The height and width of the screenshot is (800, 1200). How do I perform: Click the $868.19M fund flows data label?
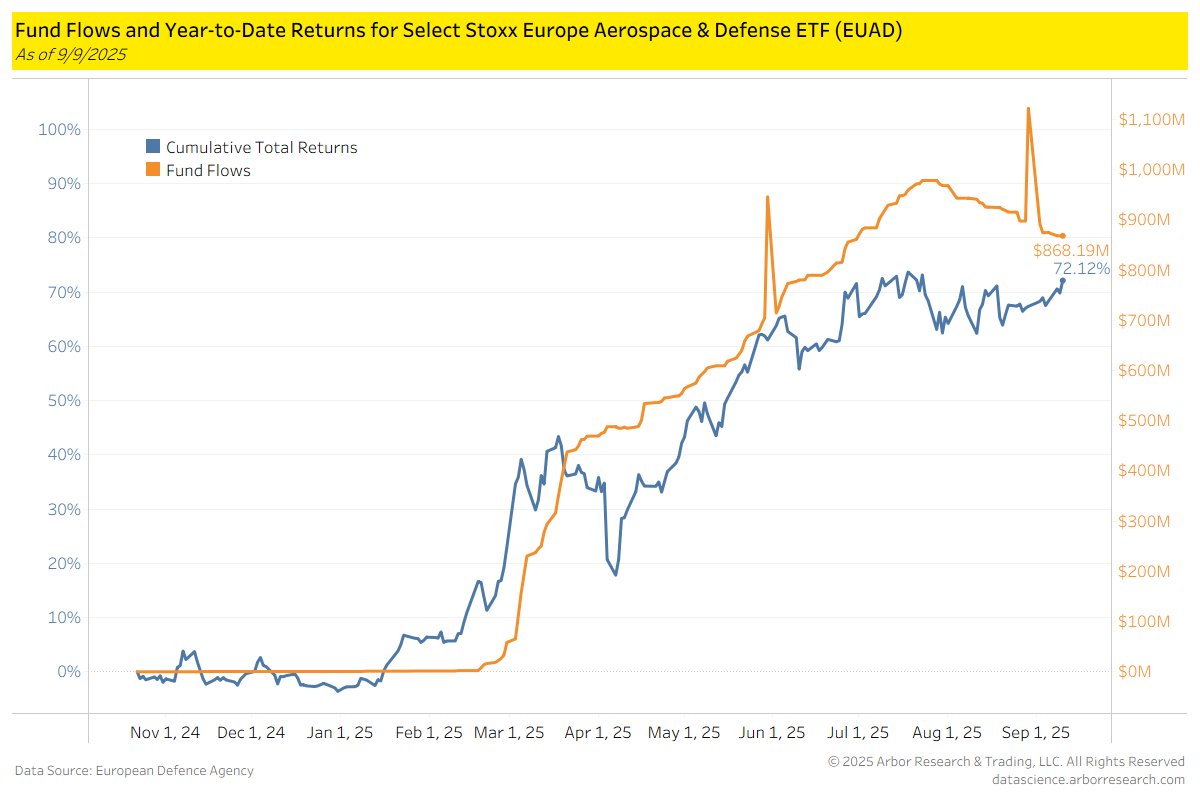click(x=1071, y=250)
